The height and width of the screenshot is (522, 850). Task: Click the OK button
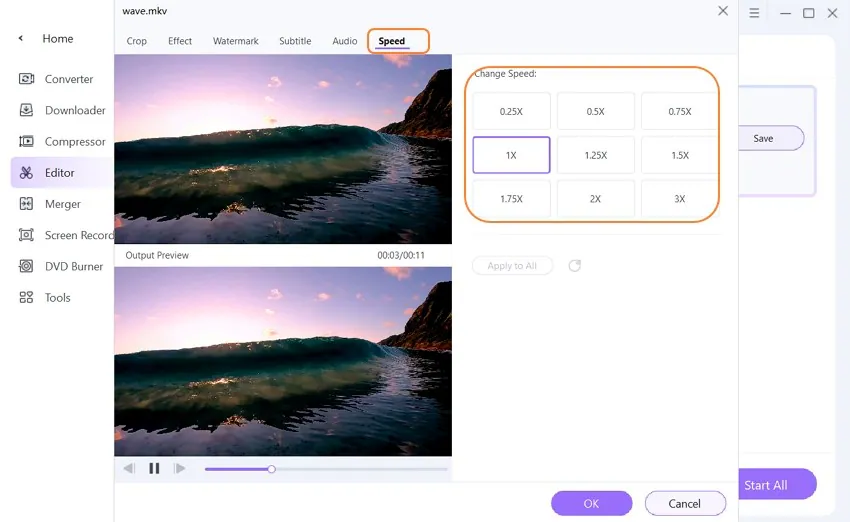click(591, 503)
